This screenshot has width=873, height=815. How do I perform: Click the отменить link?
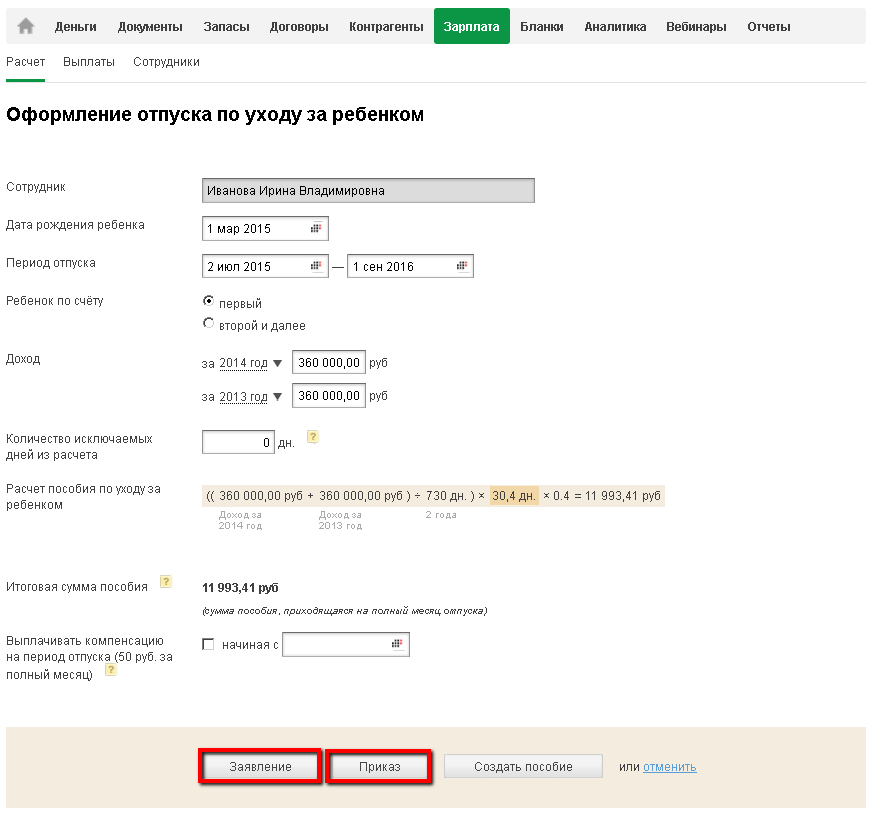point(669,767)
